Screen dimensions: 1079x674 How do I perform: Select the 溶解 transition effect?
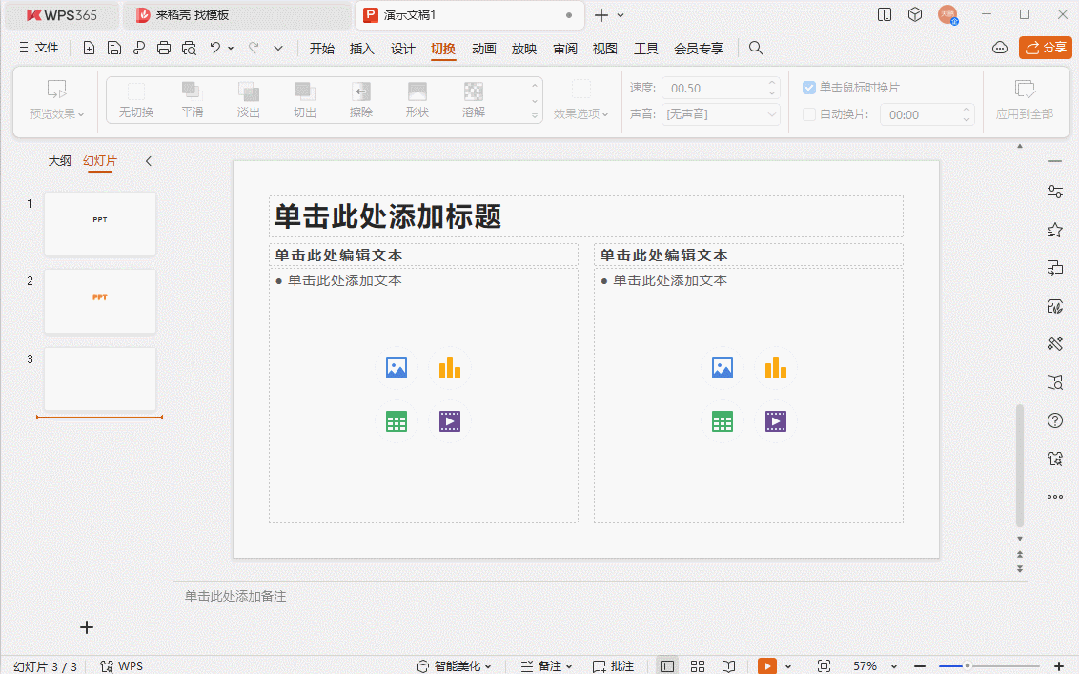click(473, 99)
